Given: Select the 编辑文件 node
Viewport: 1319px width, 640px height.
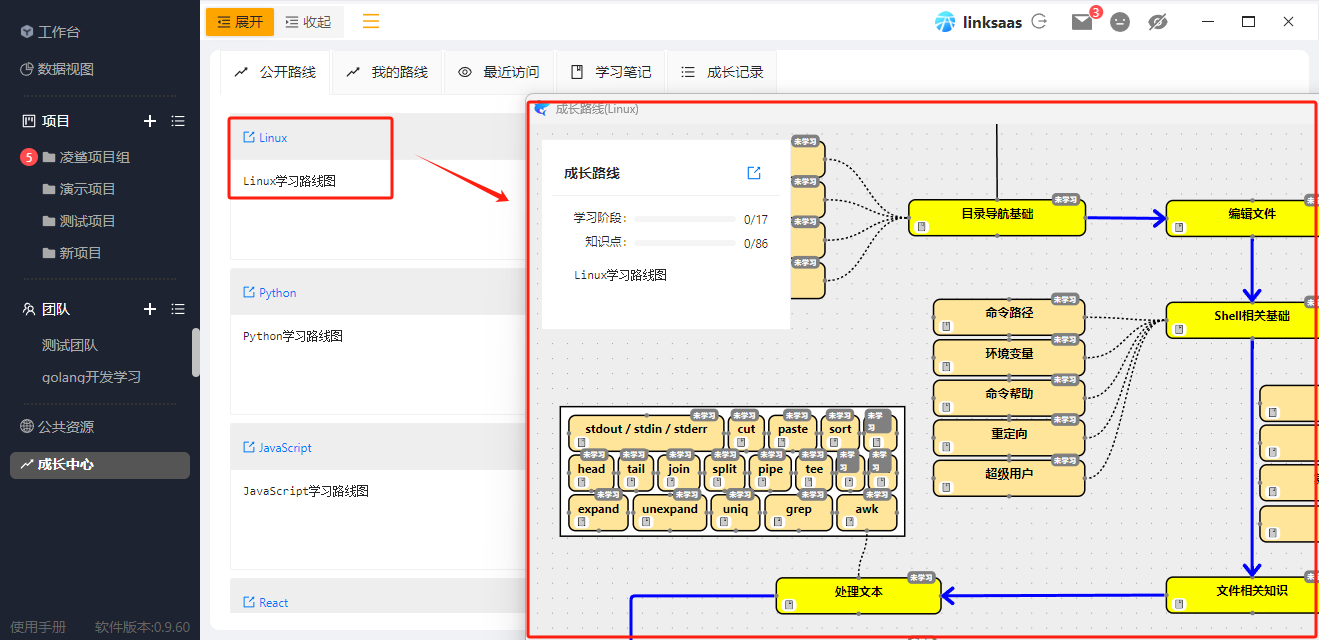Looking at the screenshot, I should (x=1242, y=218).
